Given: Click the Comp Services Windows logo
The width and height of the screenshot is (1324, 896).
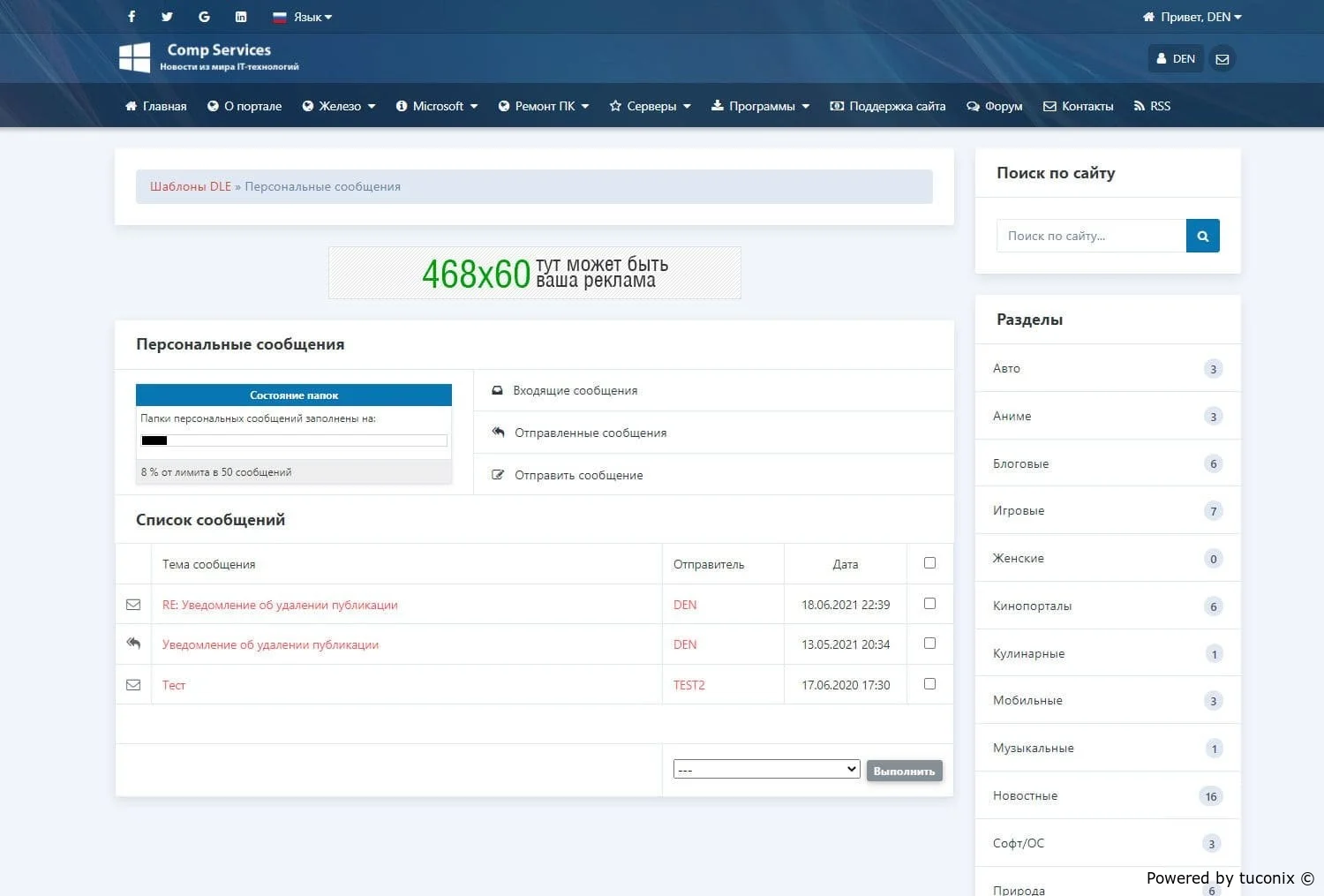Looking at the screenshot, I should click(x=135, y=57).
